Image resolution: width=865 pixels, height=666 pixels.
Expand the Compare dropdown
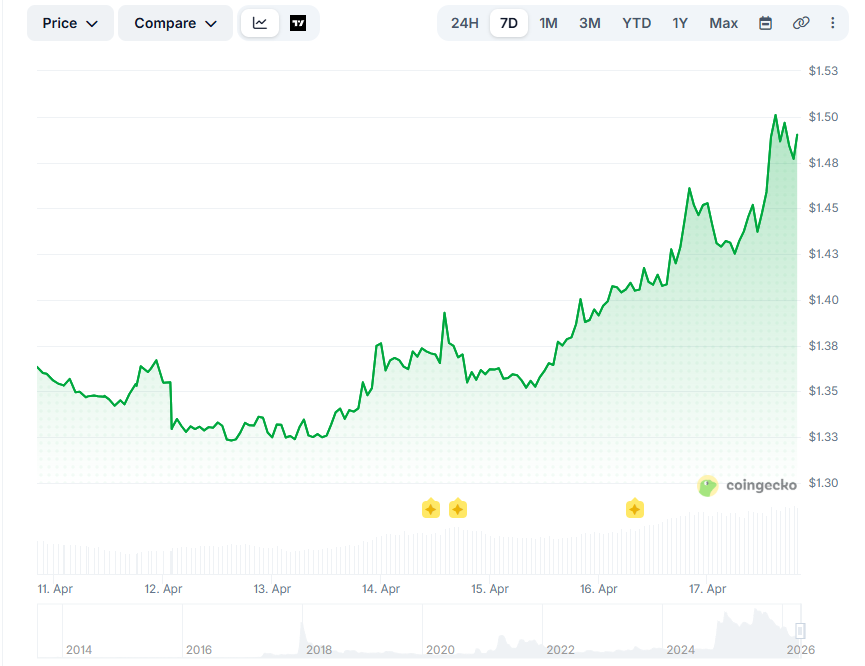[x=175, y=23]
